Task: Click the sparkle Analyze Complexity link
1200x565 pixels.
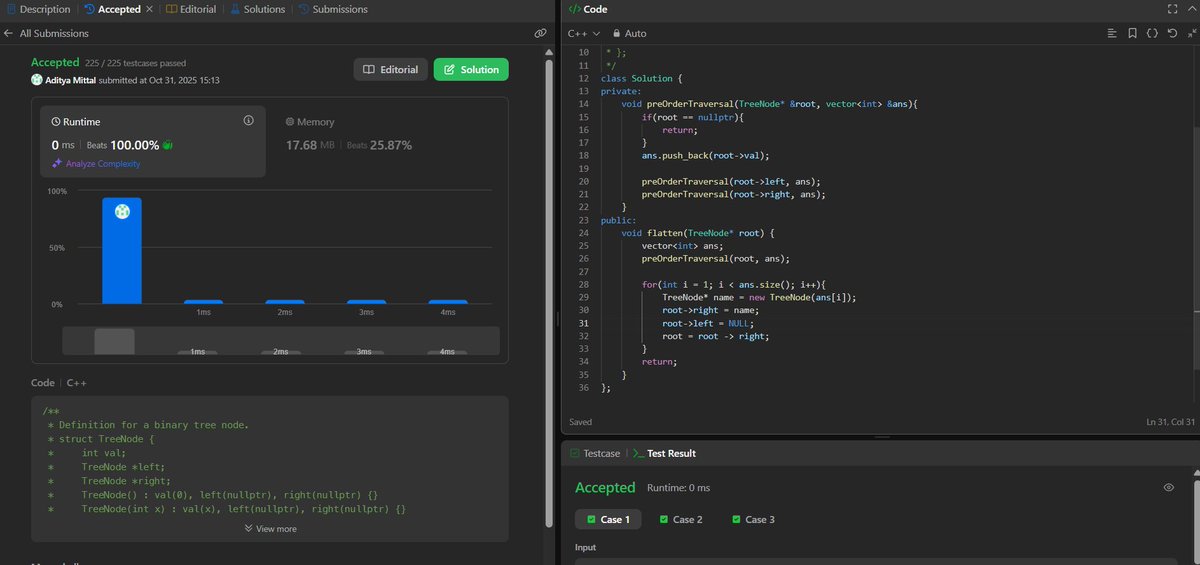Action: pos(96,163)
